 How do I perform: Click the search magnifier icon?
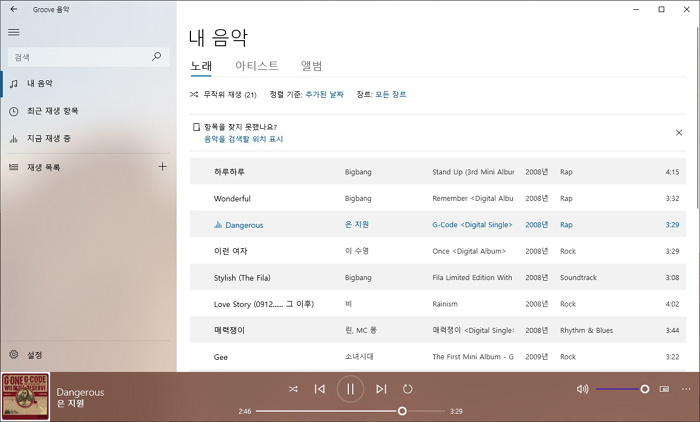click(x=157, y=57)
